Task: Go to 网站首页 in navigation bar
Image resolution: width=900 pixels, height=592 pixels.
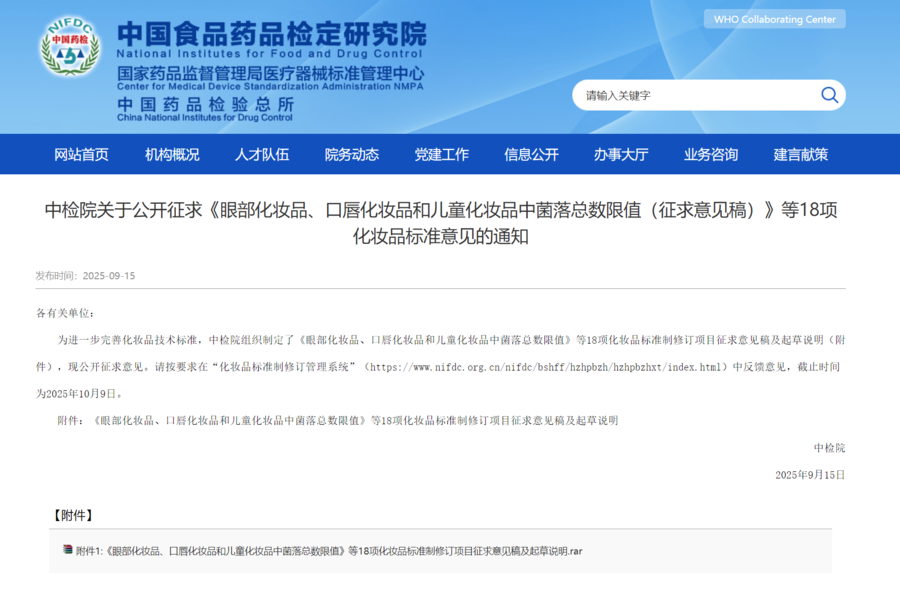Action: coord(81,154)
